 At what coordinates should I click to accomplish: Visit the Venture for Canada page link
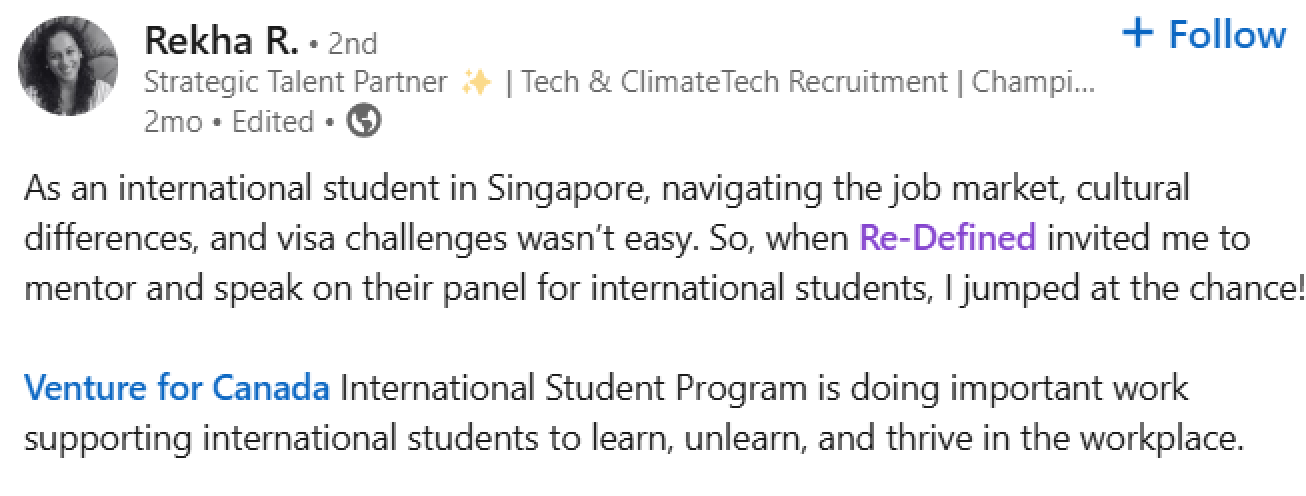[x=176, y=387]
